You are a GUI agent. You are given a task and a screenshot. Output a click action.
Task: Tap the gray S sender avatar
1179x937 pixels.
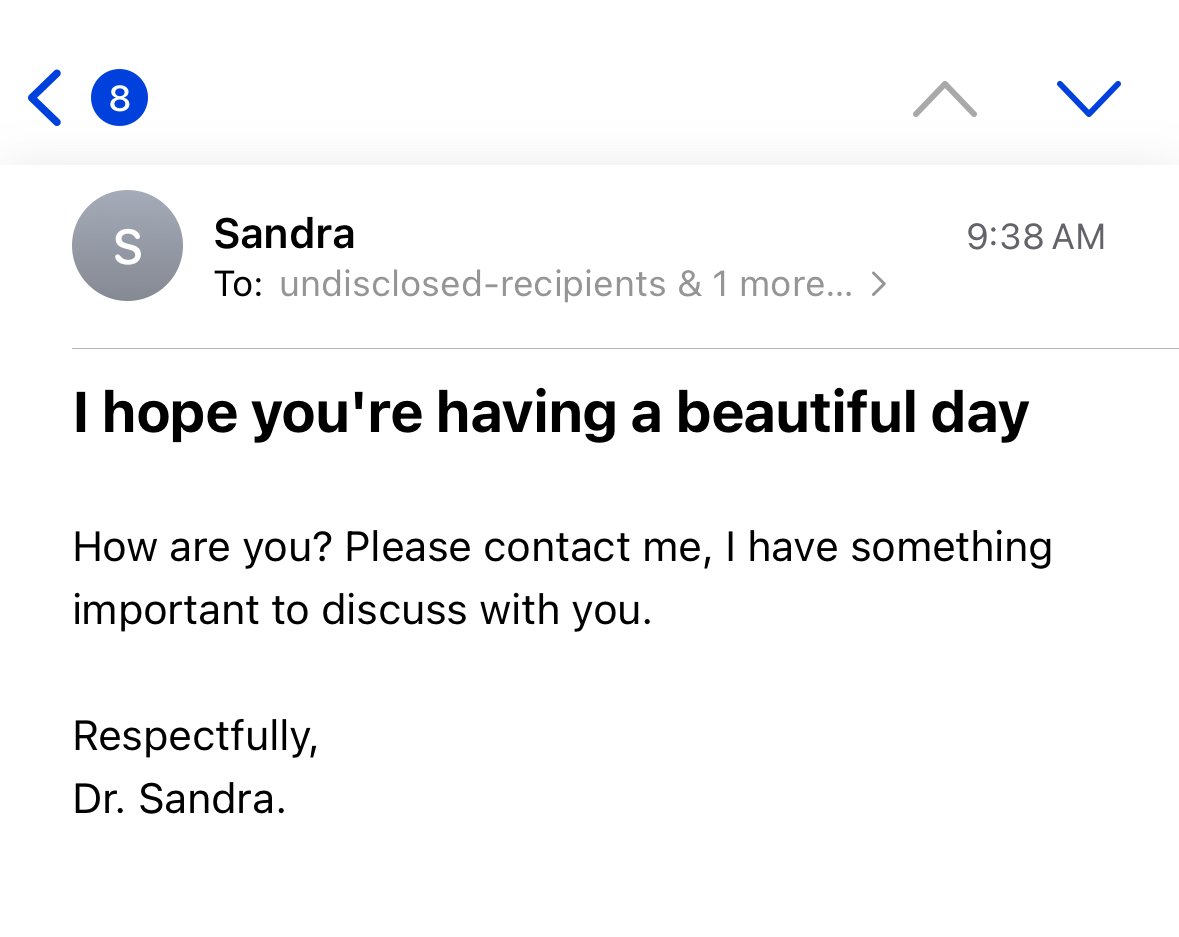click(127, 246)
